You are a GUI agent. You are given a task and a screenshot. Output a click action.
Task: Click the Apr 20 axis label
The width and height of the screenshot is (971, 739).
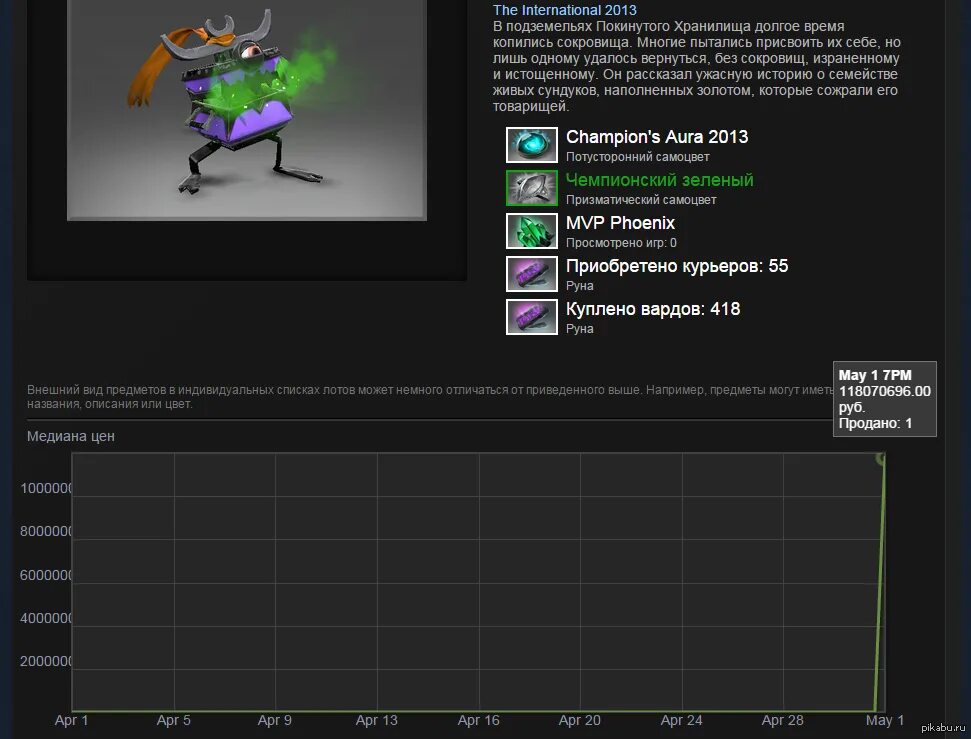(580, 720)
